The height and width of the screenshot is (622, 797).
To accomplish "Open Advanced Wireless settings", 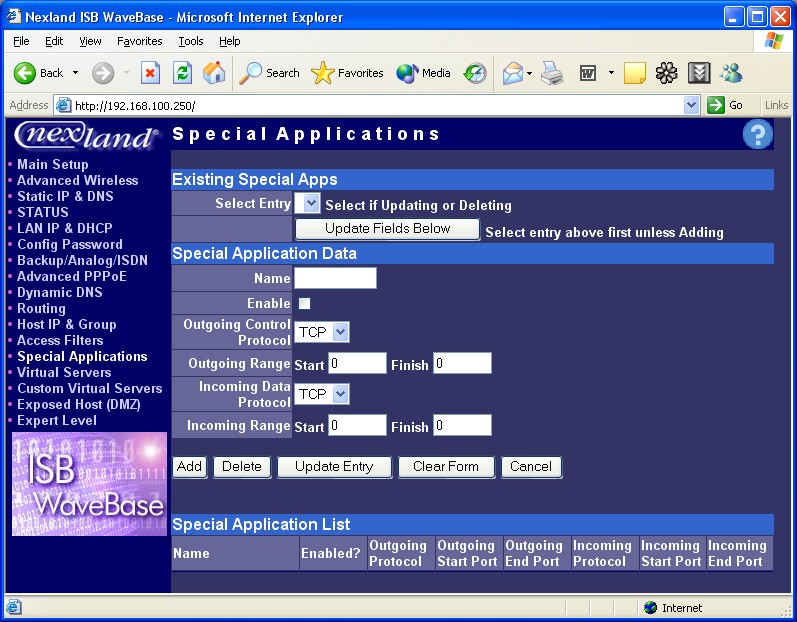I will 78,180.
